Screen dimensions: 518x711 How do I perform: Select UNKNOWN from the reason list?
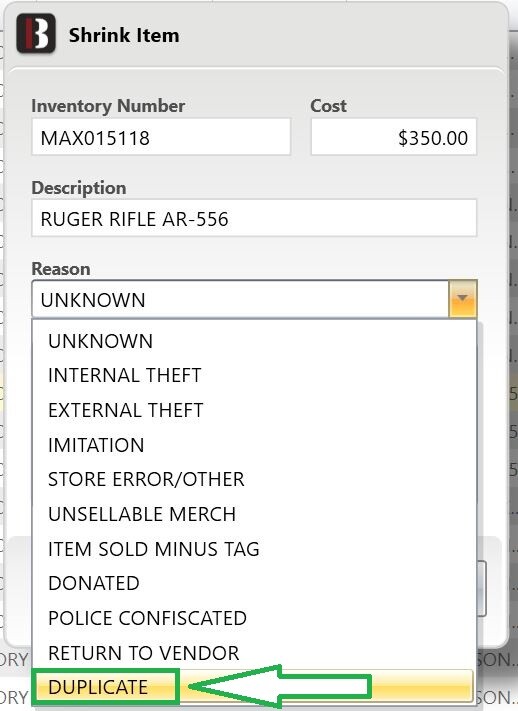[x=254, y=341]
